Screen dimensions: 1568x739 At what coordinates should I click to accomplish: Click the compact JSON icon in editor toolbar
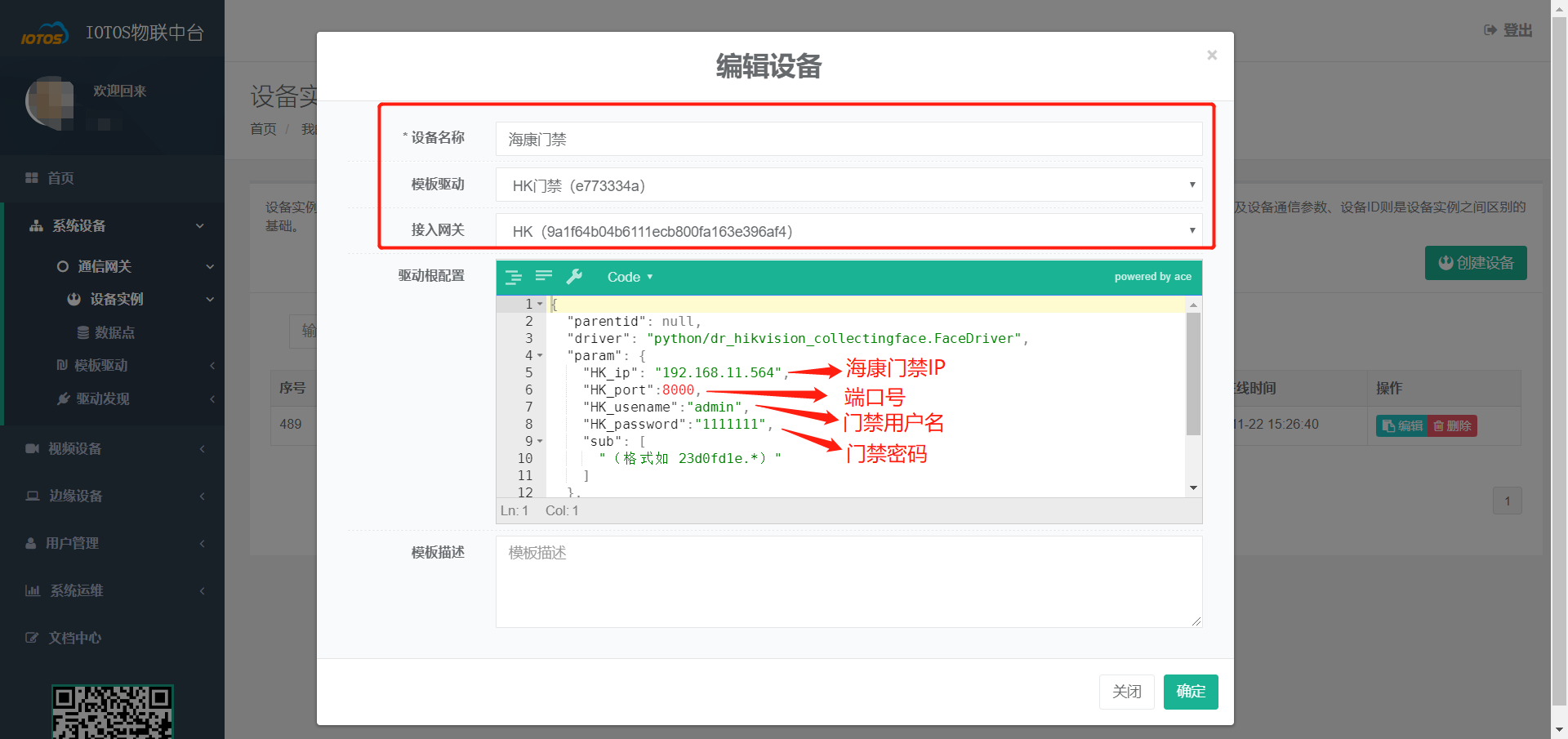(x=544, y=276)
